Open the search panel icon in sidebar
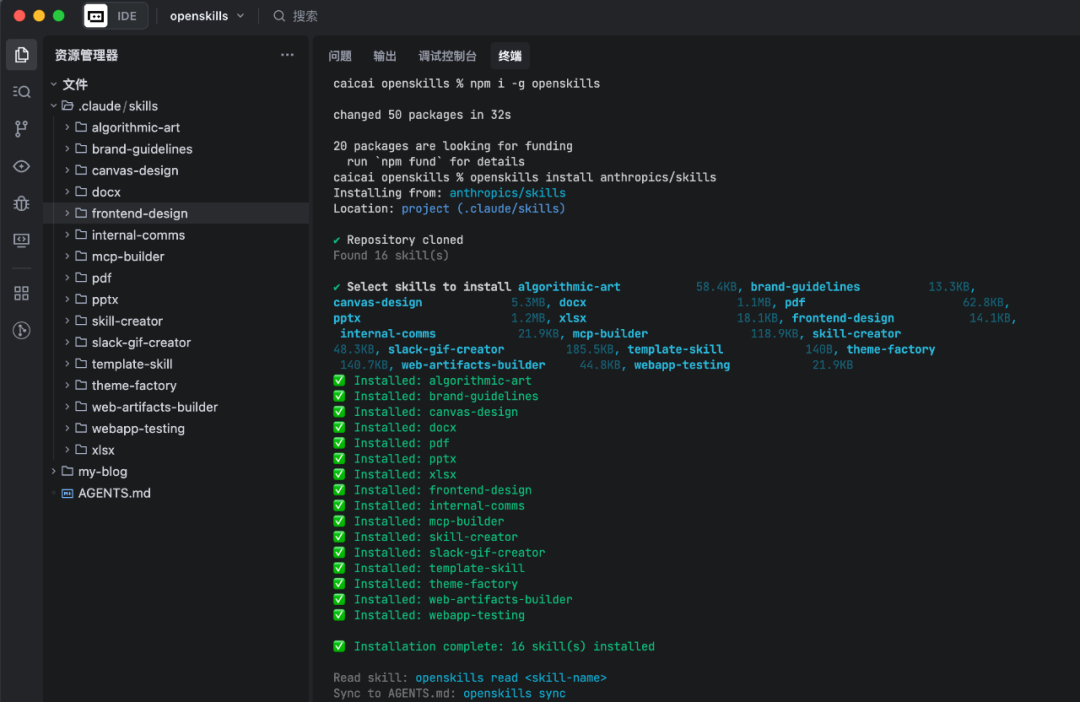Image resolution: width=1080 pixels, height=702 pixels. 21,92
